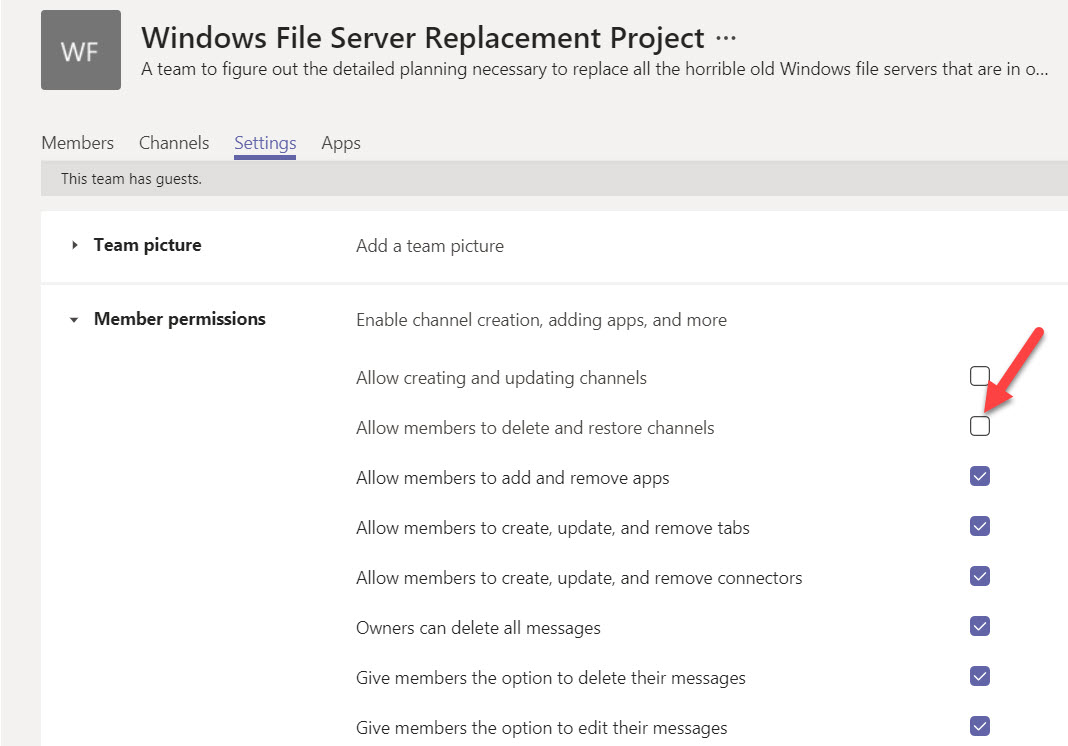Switch to the Members tab

click(78, 143)
